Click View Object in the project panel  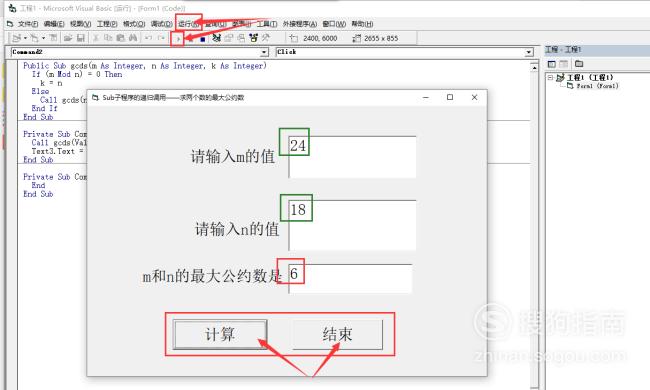(564, 64)
